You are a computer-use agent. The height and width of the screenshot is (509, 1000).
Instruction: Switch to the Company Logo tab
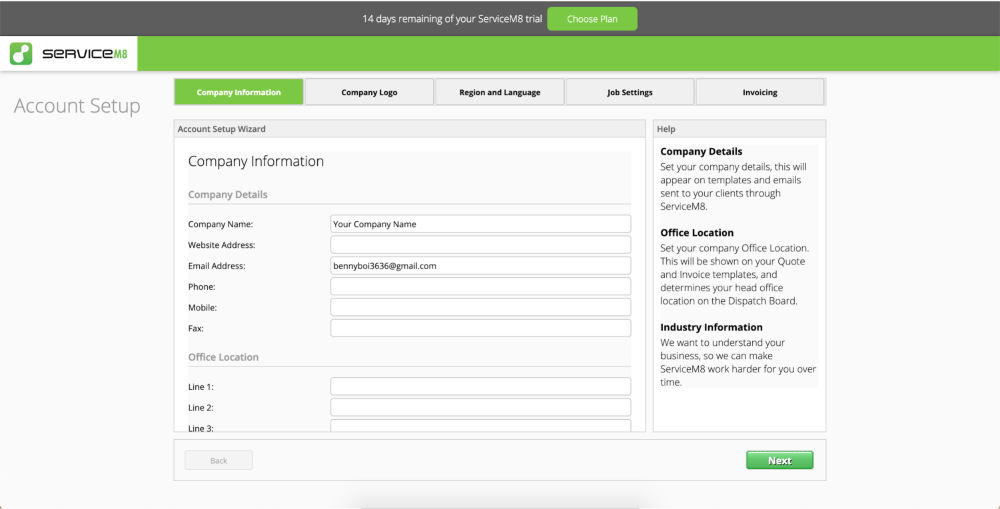tap(369, 92)
